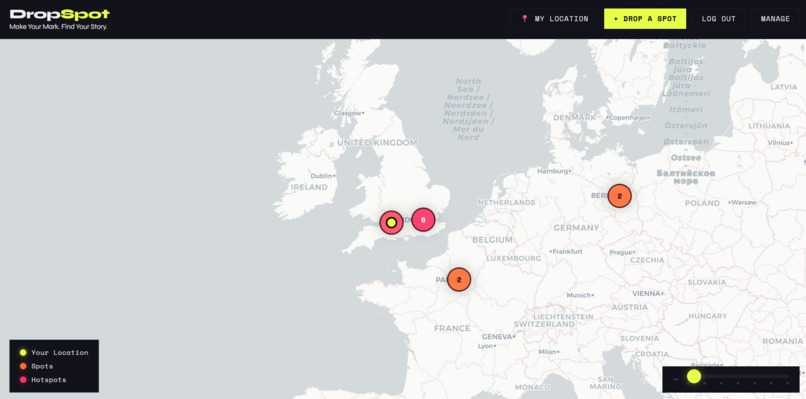806x399 pixels.
Task: Click the Frankfurt map label
Action: tap(566, 251)
